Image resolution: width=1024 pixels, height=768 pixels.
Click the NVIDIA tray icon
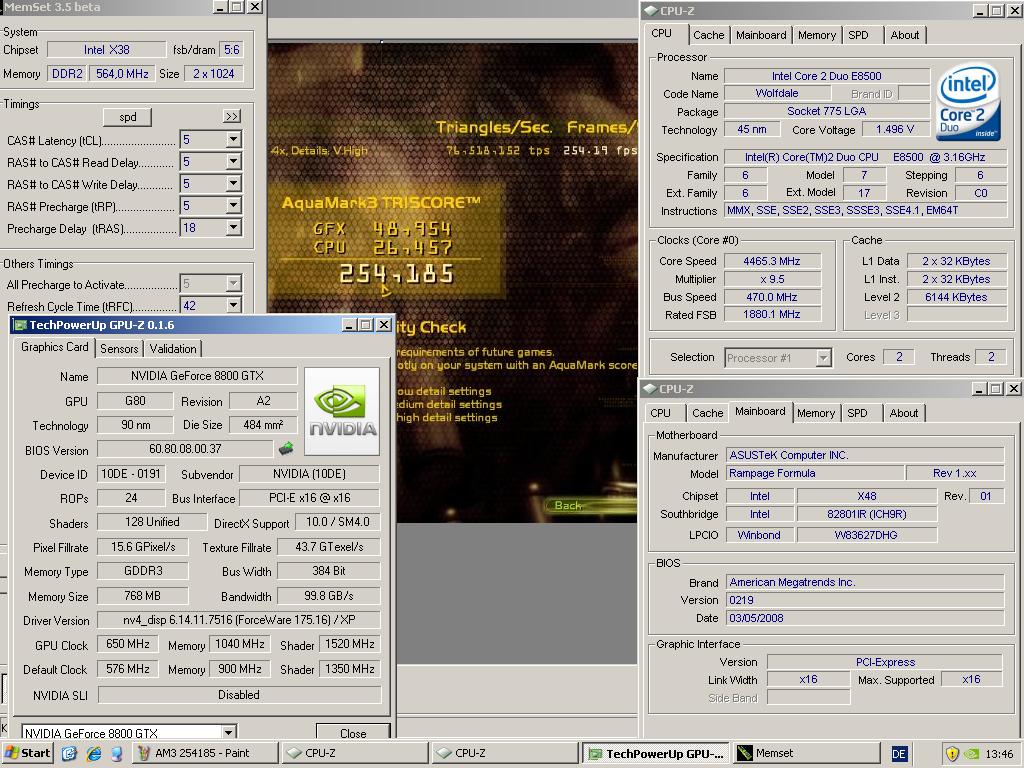coord(972,753)
